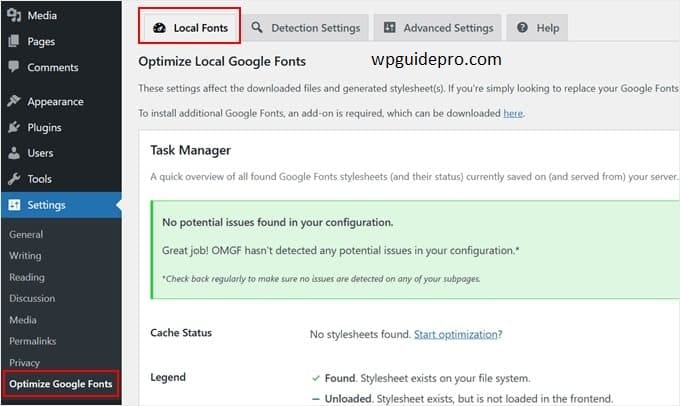Click the blue Unloaded dash icon
This screenshot has width=680, height=406.
[x=316, y=399]
